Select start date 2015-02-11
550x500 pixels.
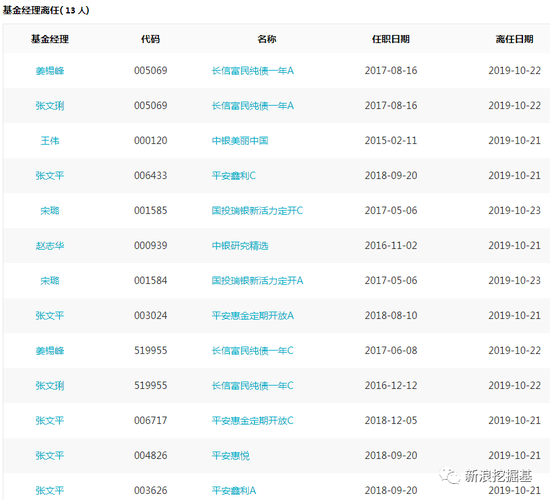(x=391, y=141)
